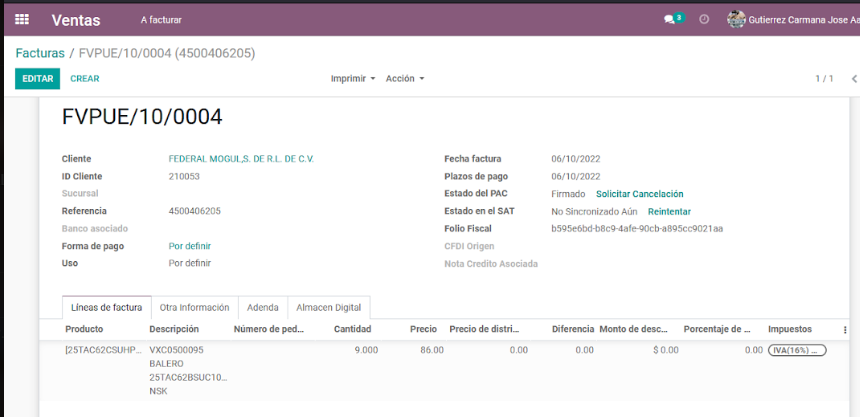860x417 pixels.
Task: Open column options kebab icon in table
Action: 845,329
